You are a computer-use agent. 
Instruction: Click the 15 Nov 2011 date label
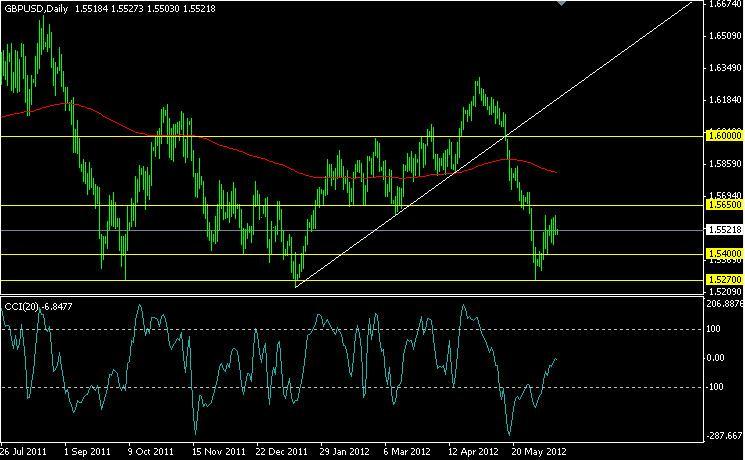[219, 451]
